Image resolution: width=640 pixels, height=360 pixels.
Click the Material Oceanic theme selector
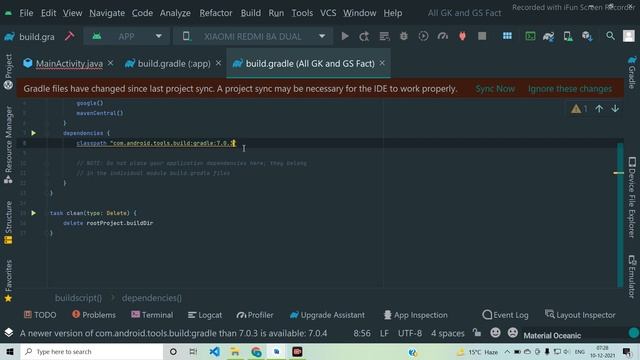[552, 335]
